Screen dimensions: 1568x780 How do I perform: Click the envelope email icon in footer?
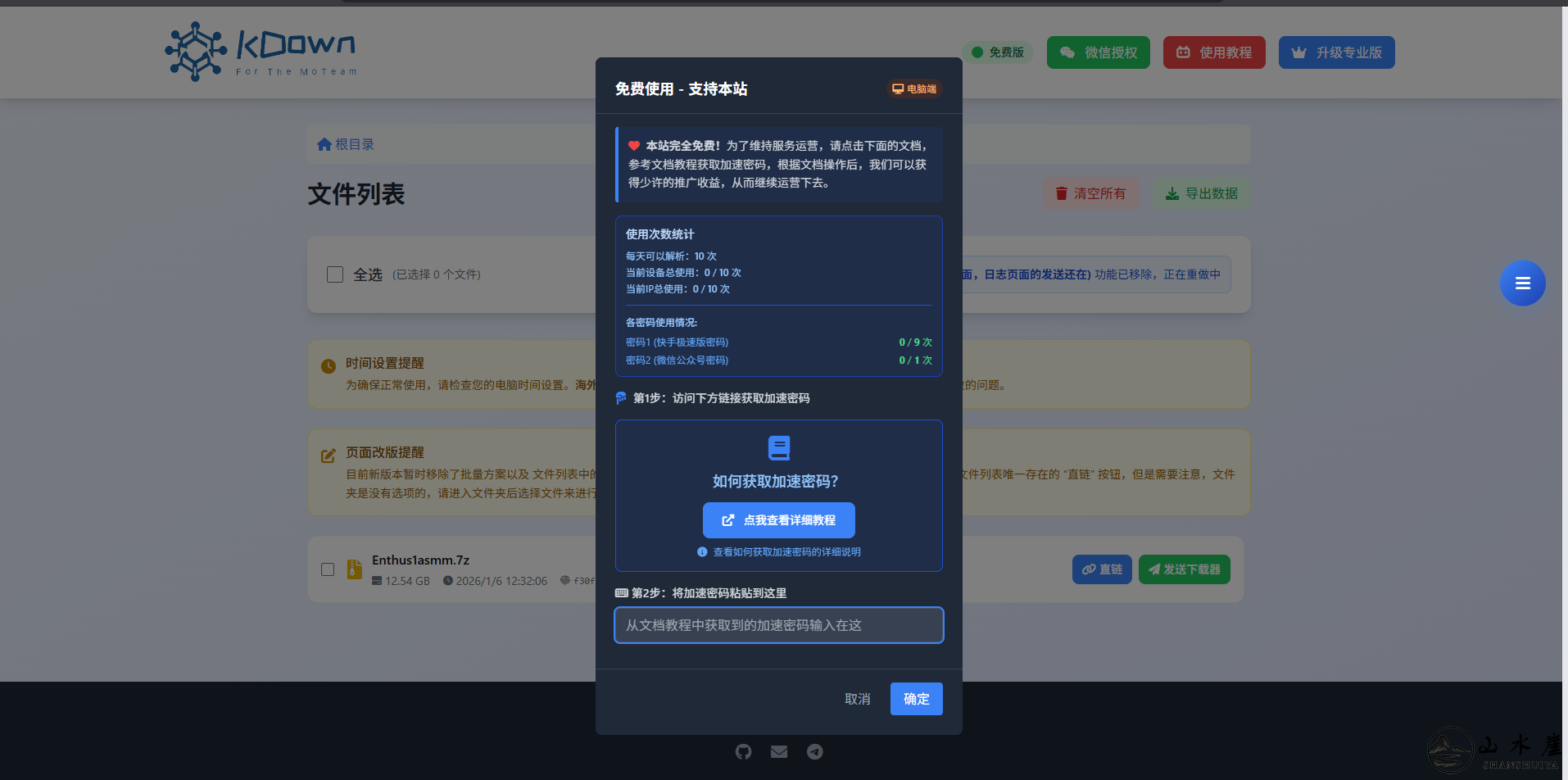click(778, 751)
